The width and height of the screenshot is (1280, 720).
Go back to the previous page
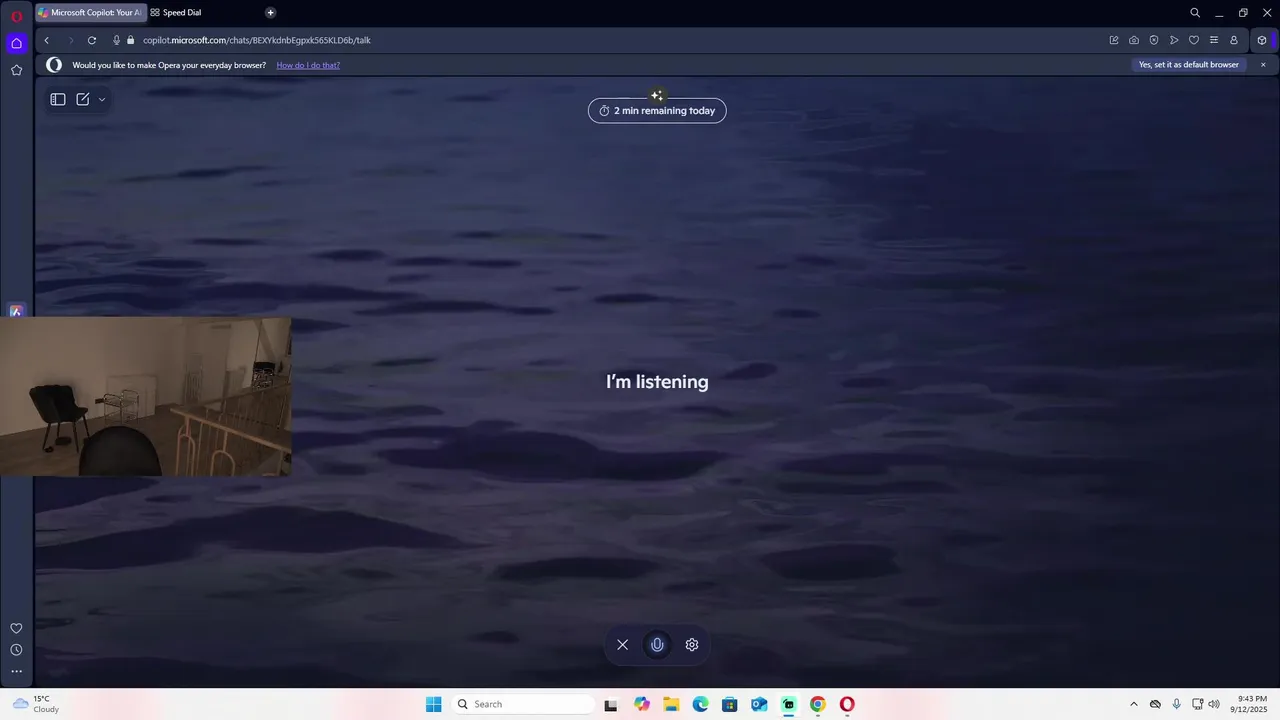46,40
